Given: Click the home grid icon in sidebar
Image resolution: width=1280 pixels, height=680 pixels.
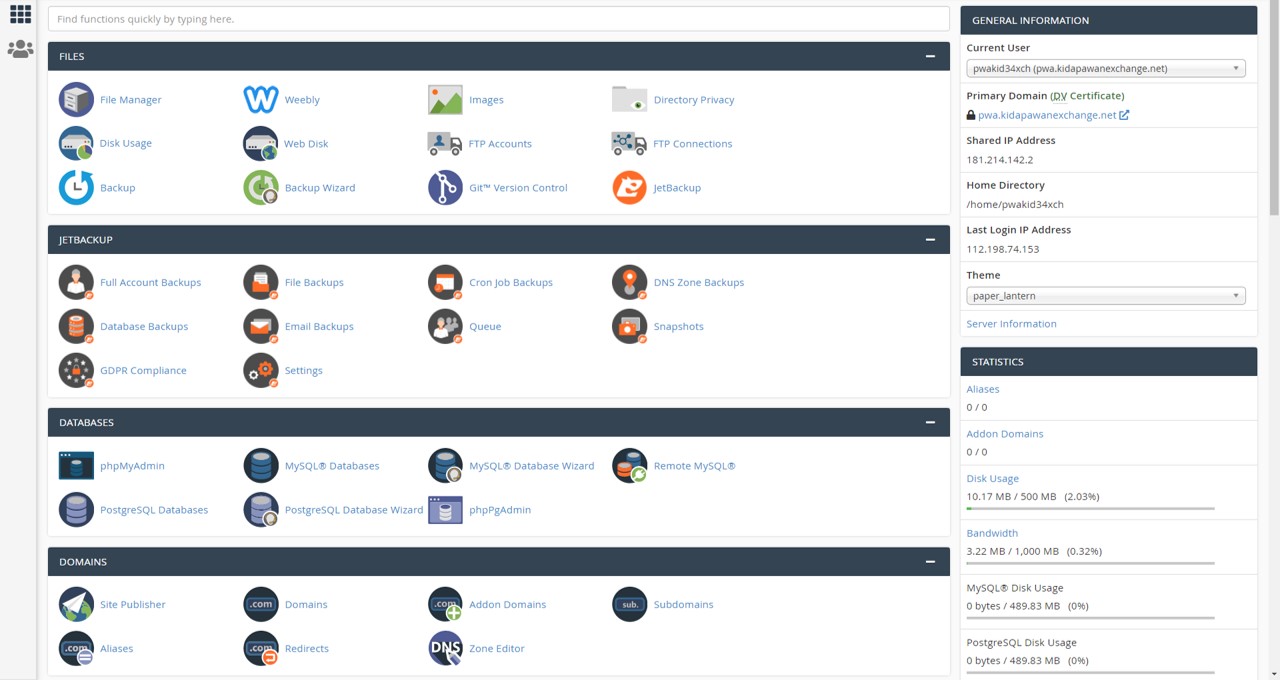Looking at the screenshot, I should (x=20, y=15).
